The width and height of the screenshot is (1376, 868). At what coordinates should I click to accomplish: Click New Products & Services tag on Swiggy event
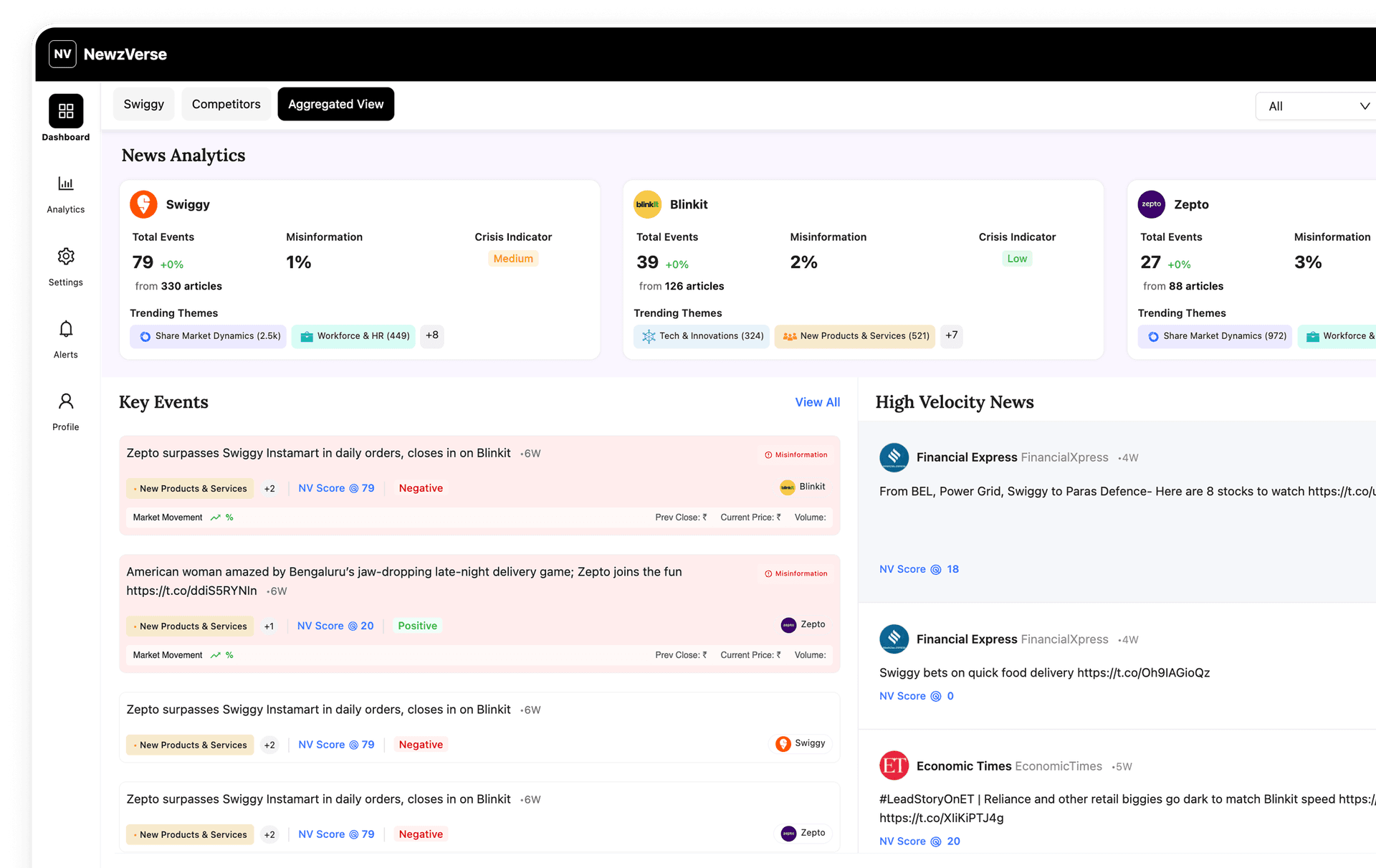tap(190, 745)
